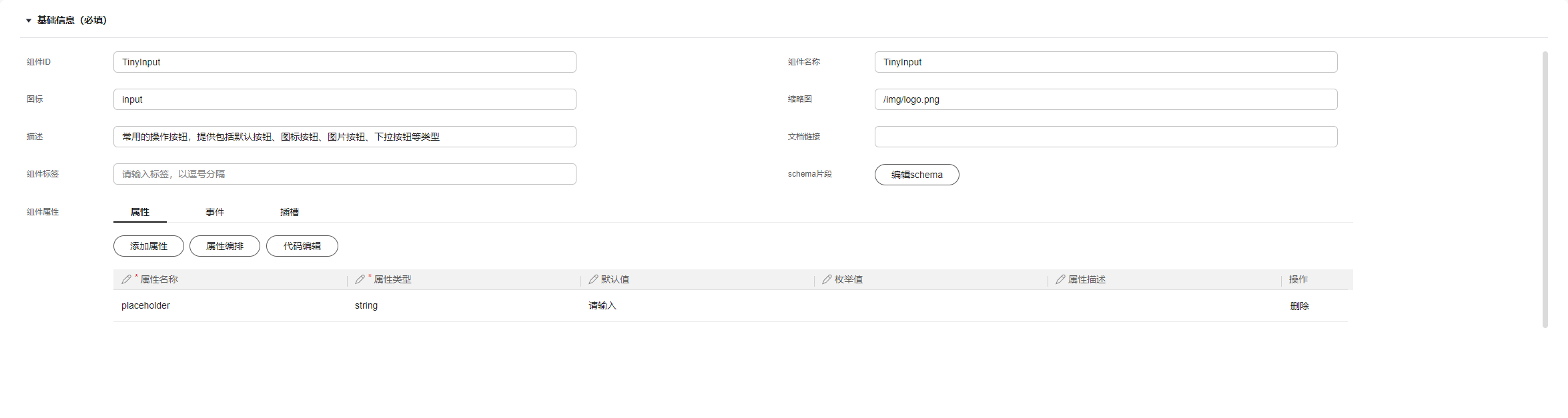
Task: Switch to the 事件 tab
Action: pos(215,212)
